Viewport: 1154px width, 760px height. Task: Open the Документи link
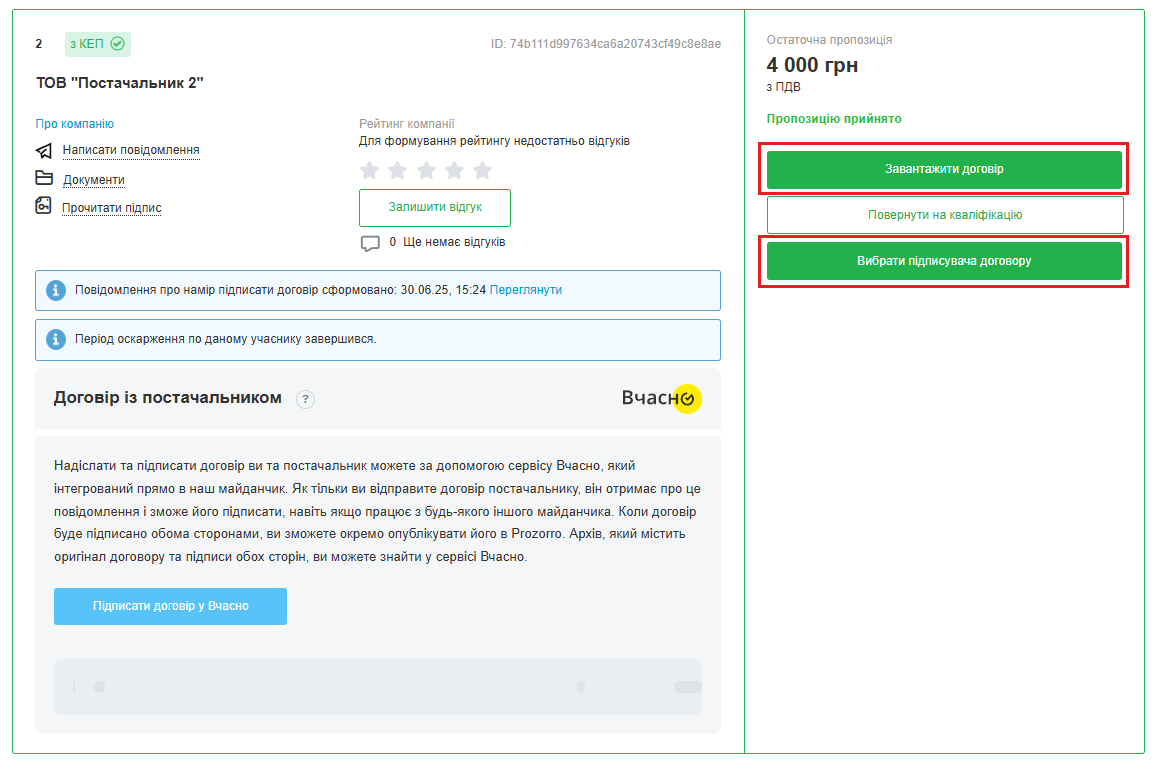tap(94, 180)
